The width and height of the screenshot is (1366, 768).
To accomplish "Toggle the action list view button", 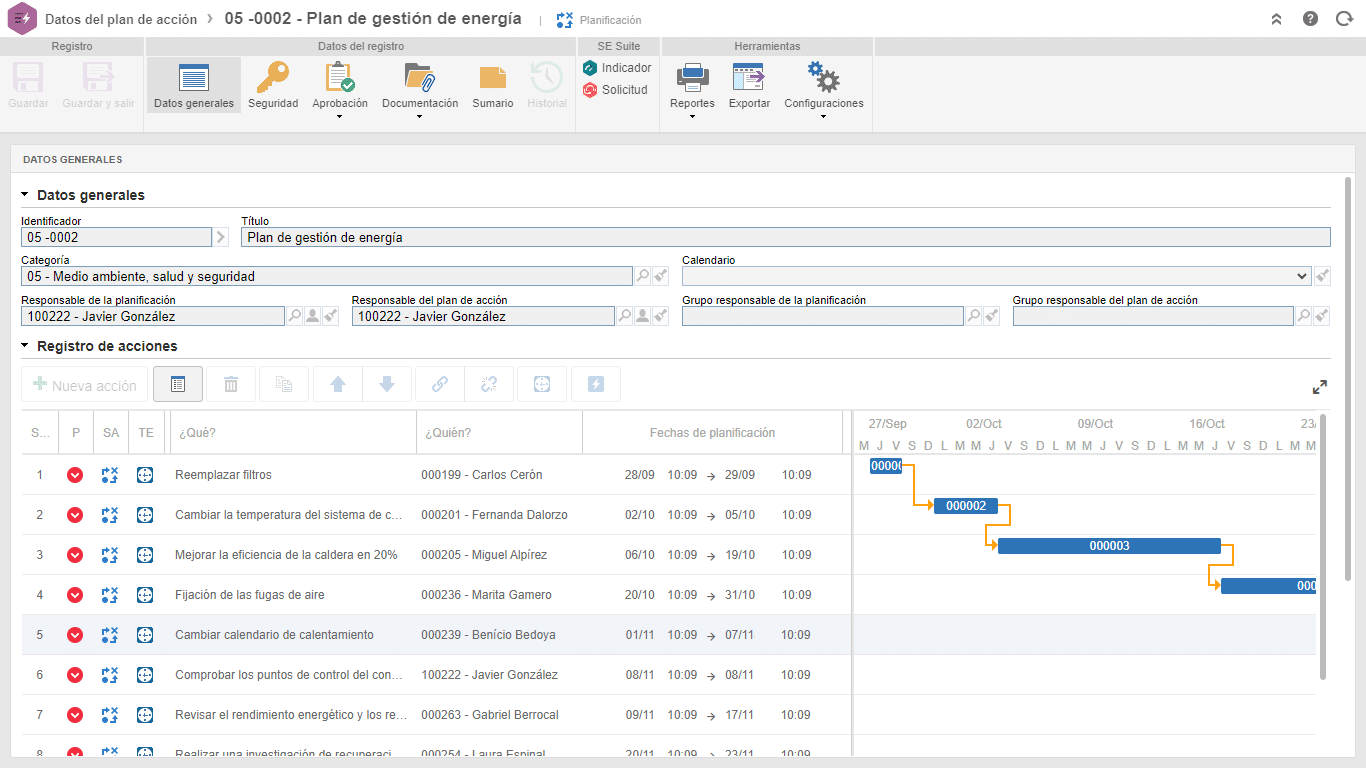I will point(178,384).
